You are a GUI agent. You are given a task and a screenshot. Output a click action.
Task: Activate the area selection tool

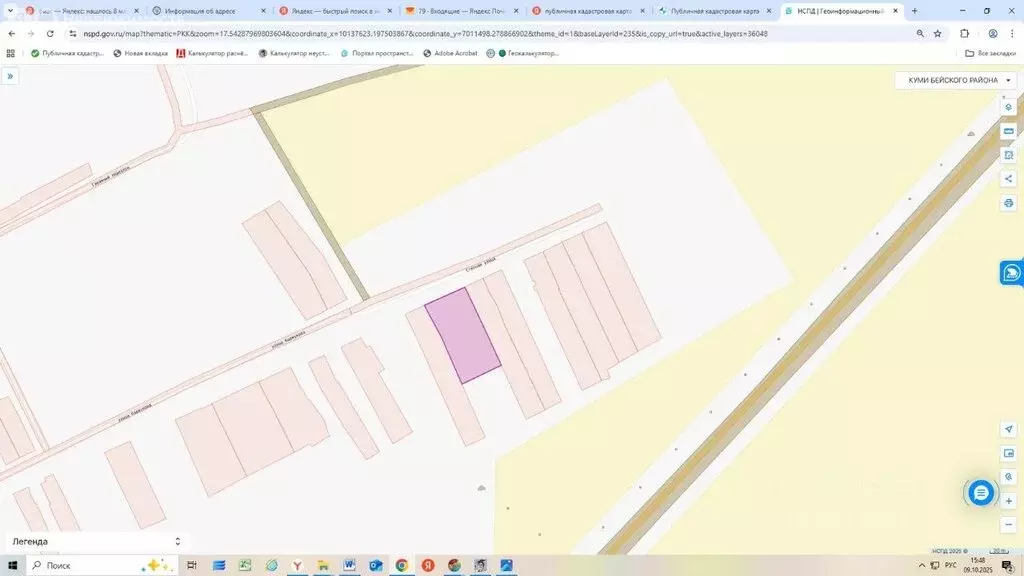click(1008, 155)
